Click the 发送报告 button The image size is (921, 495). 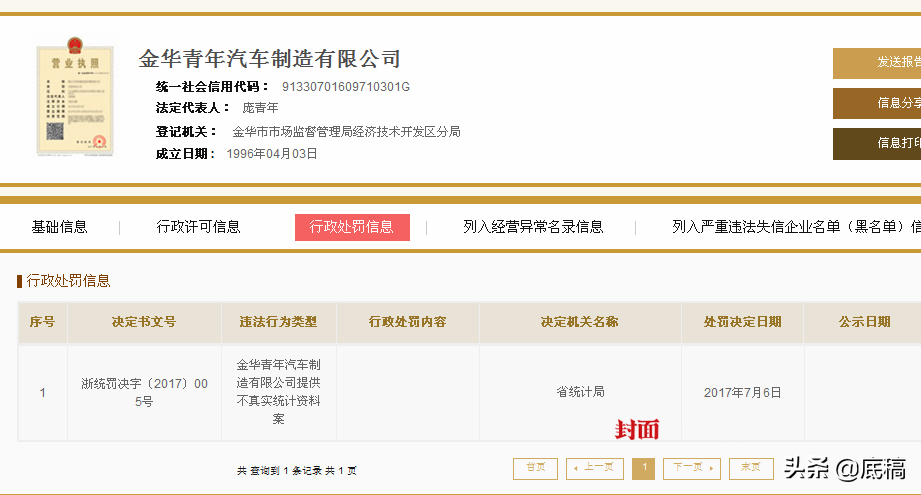pos(877,63)
